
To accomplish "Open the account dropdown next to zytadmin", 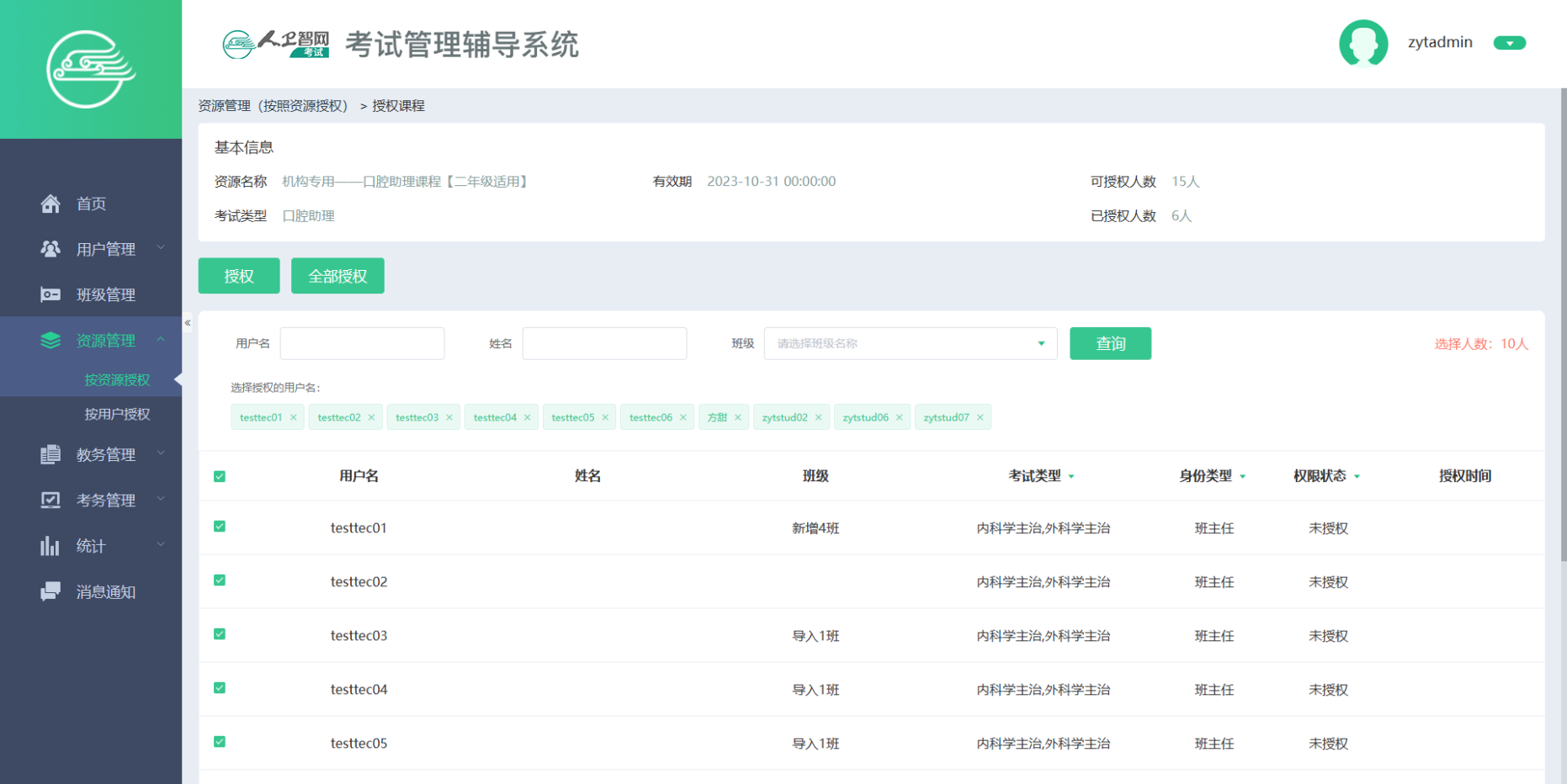I will coord(1510,43).
